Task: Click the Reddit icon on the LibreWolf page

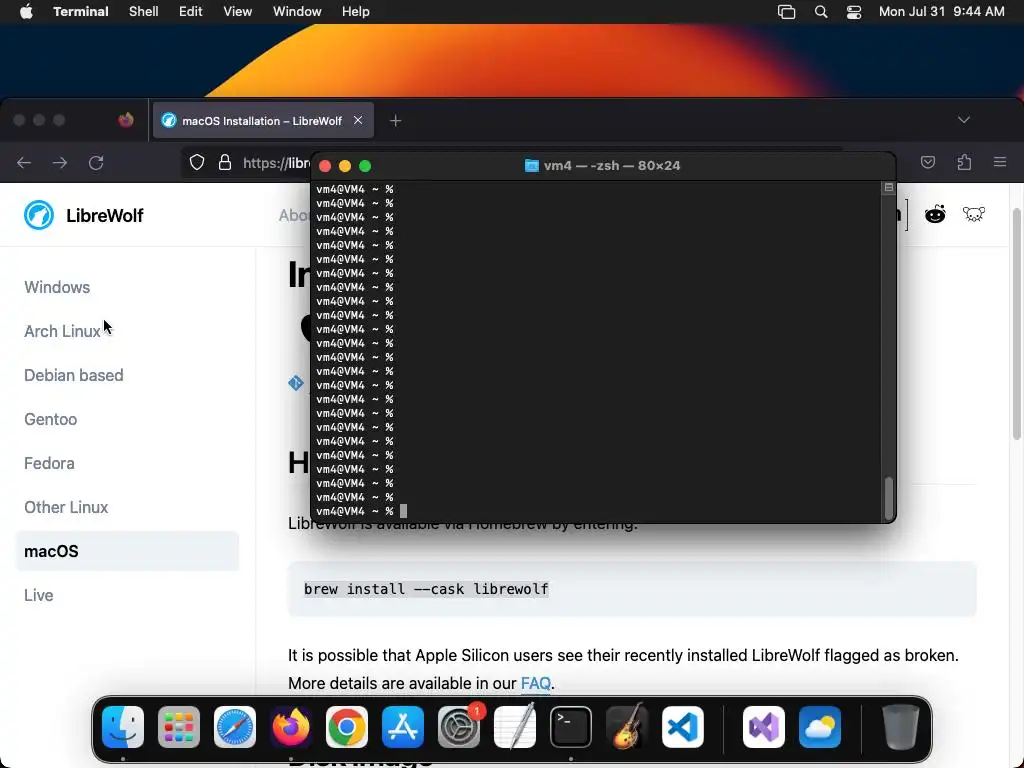Action: click(935, 214)
